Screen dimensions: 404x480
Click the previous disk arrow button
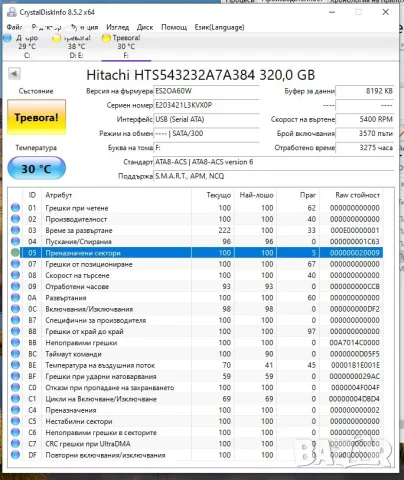[14, 74]
